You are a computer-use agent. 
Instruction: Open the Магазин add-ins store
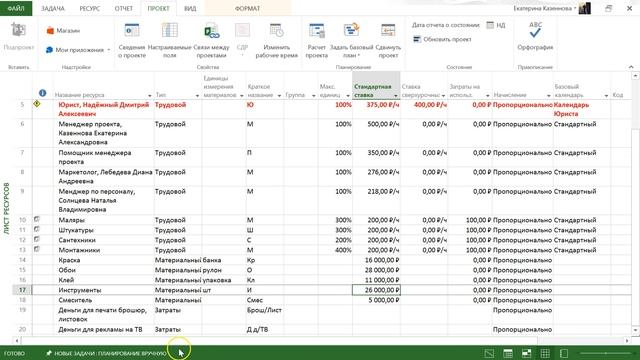coord(63,31)
